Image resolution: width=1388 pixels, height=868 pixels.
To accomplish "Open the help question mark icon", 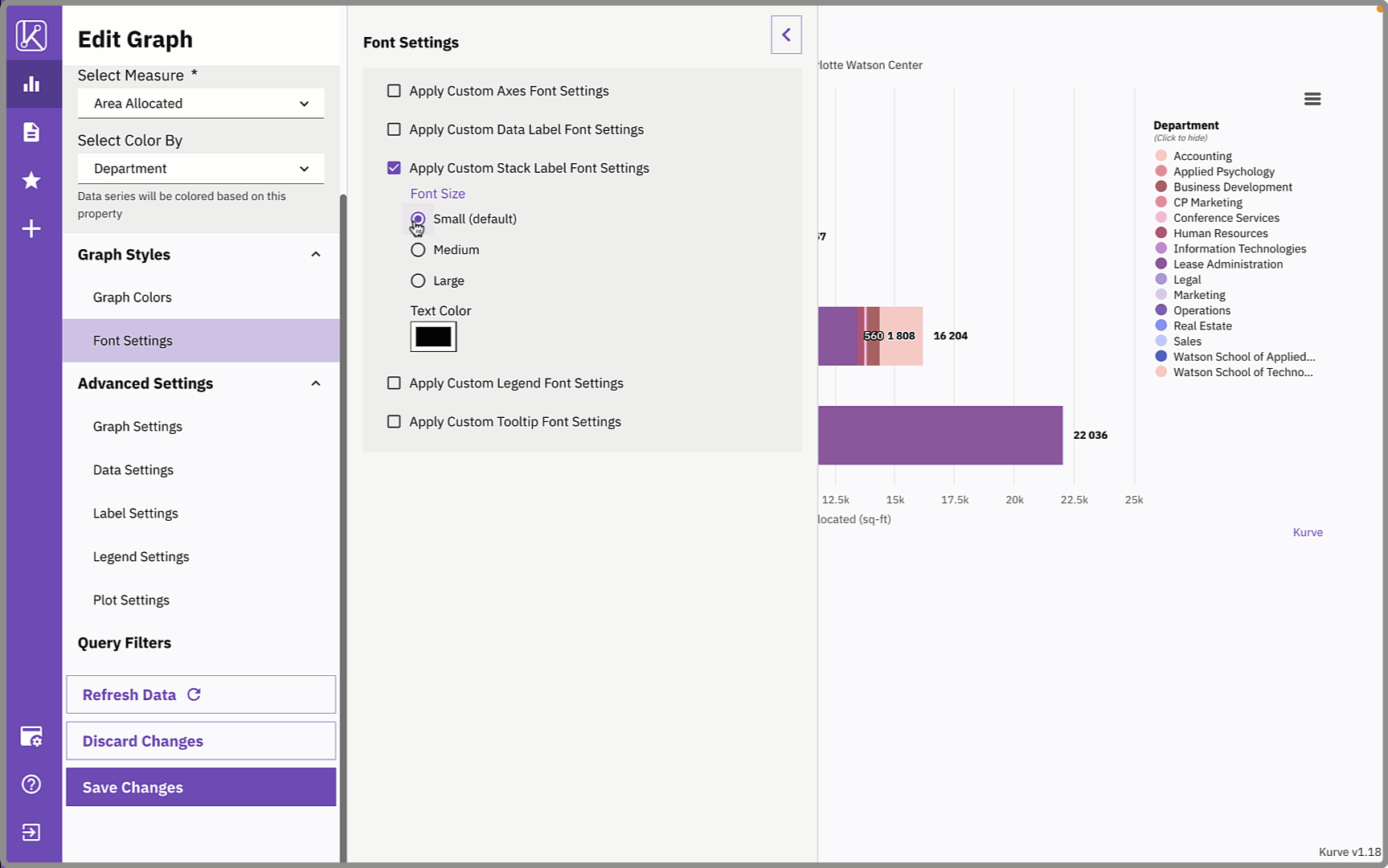I will coord(31,784).
